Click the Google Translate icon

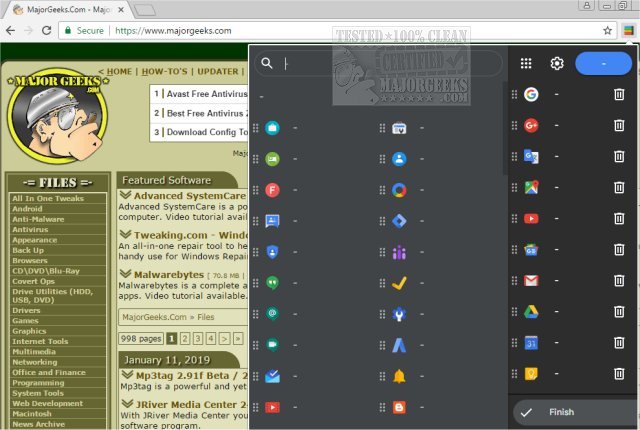[532, 156]
